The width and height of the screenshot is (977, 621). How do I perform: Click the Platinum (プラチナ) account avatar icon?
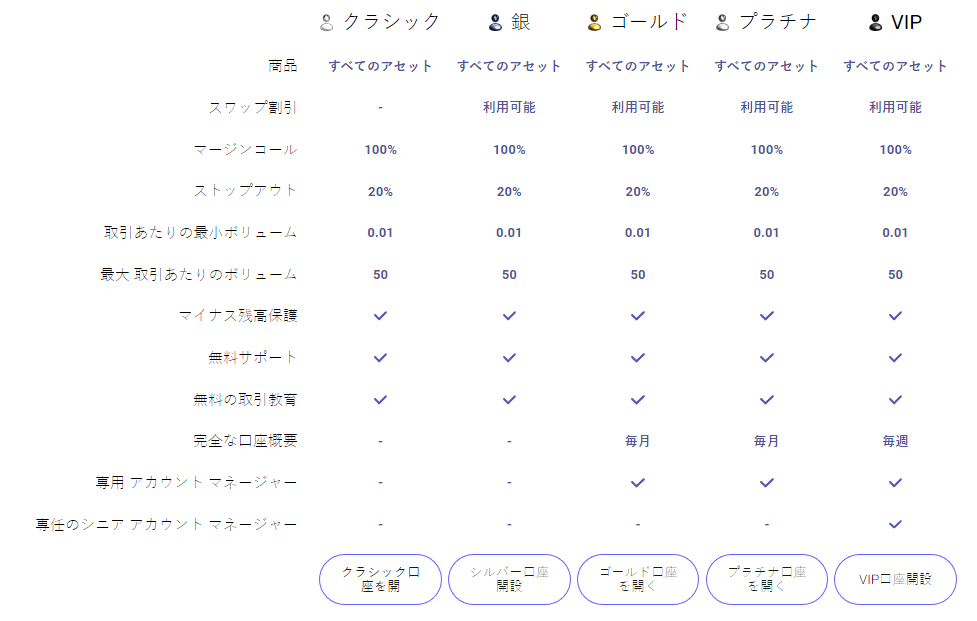point(723,22)
